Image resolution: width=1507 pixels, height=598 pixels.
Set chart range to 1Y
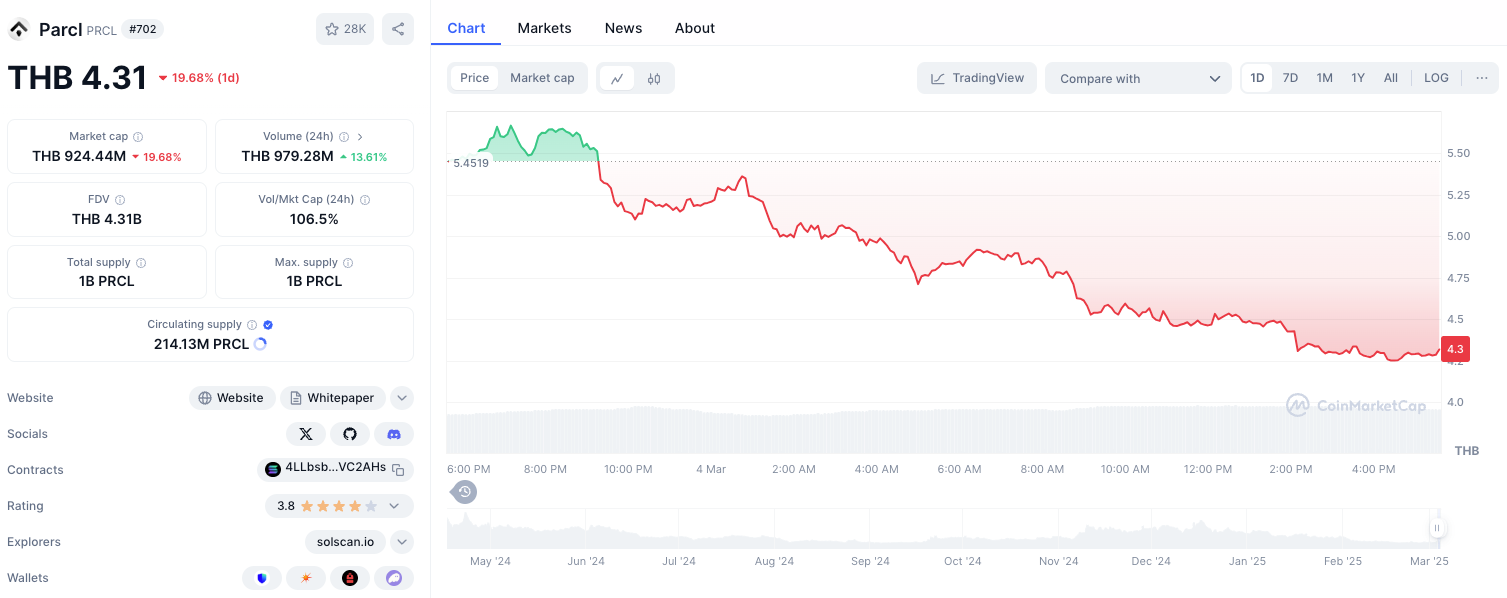1358,78
